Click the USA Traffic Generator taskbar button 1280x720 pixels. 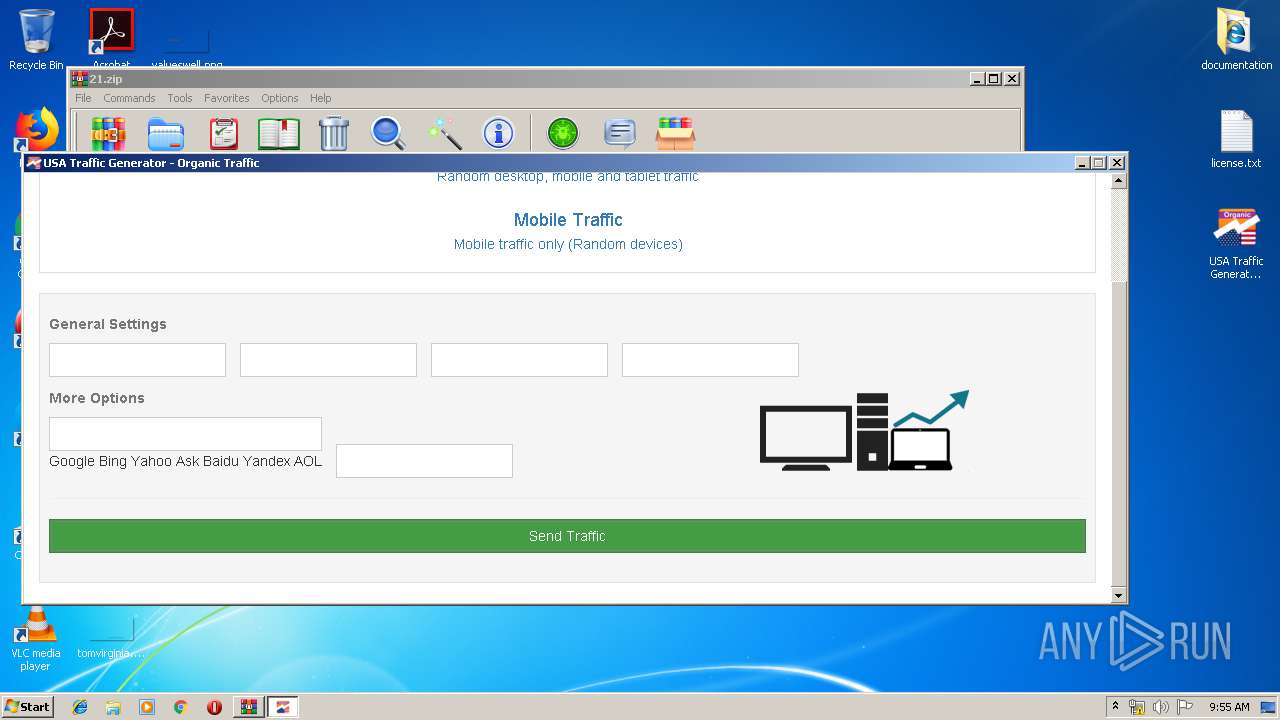pos(282,707)
